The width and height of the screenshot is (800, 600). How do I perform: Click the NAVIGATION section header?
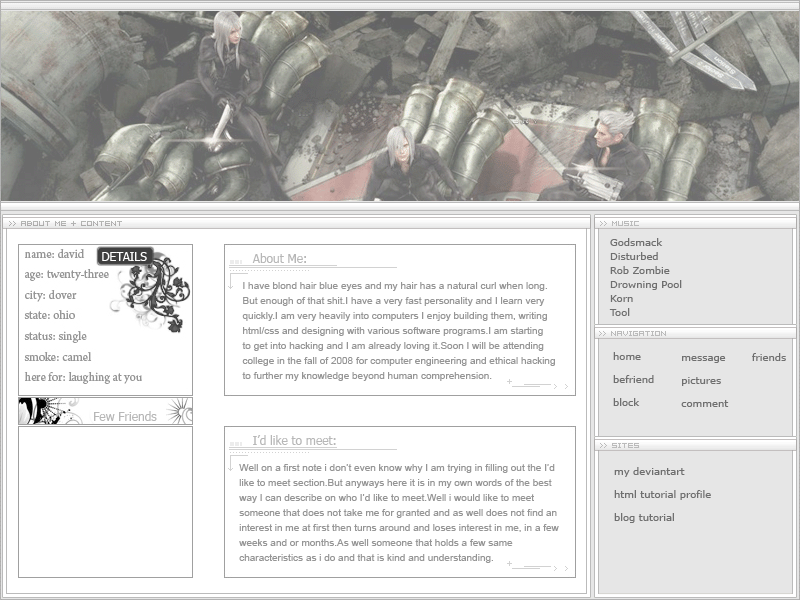695,333
